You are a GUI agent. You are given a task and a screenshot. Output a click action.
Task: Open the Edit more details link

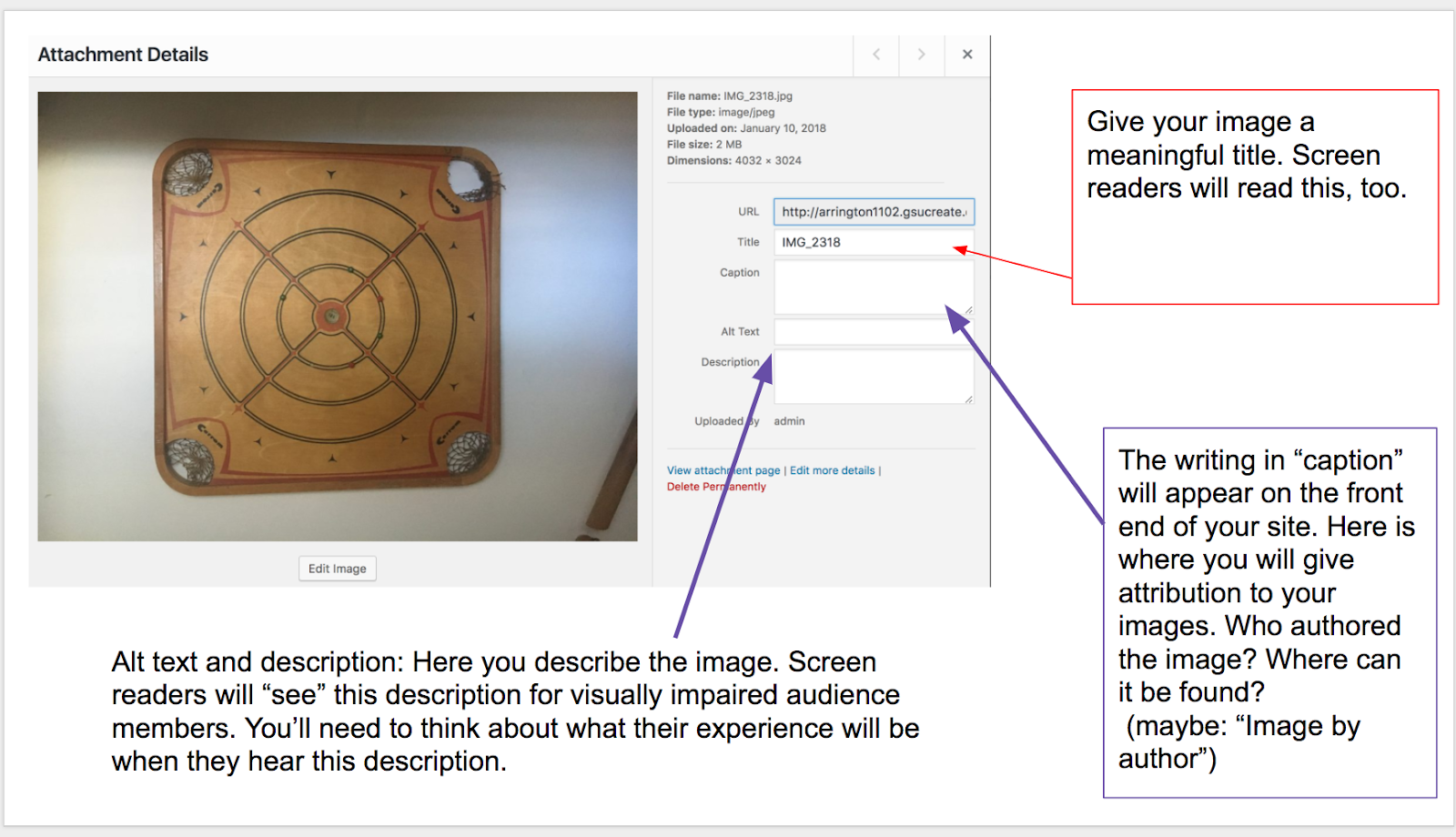pyautogui.click(x=833, y=470)
